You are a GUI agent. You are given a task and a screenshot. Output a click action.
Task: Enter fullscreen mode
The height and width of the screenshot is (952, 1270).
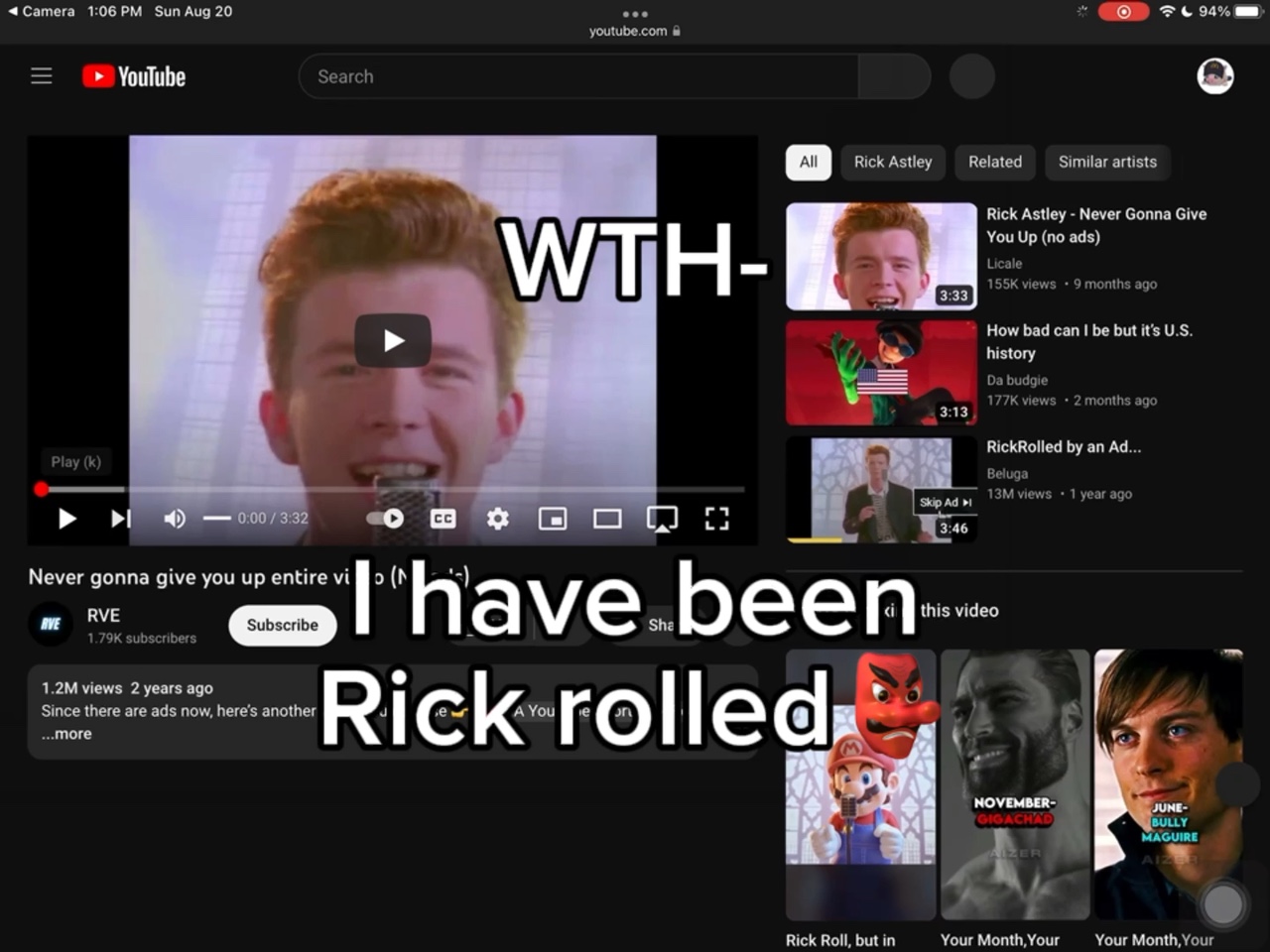(716, 519)
